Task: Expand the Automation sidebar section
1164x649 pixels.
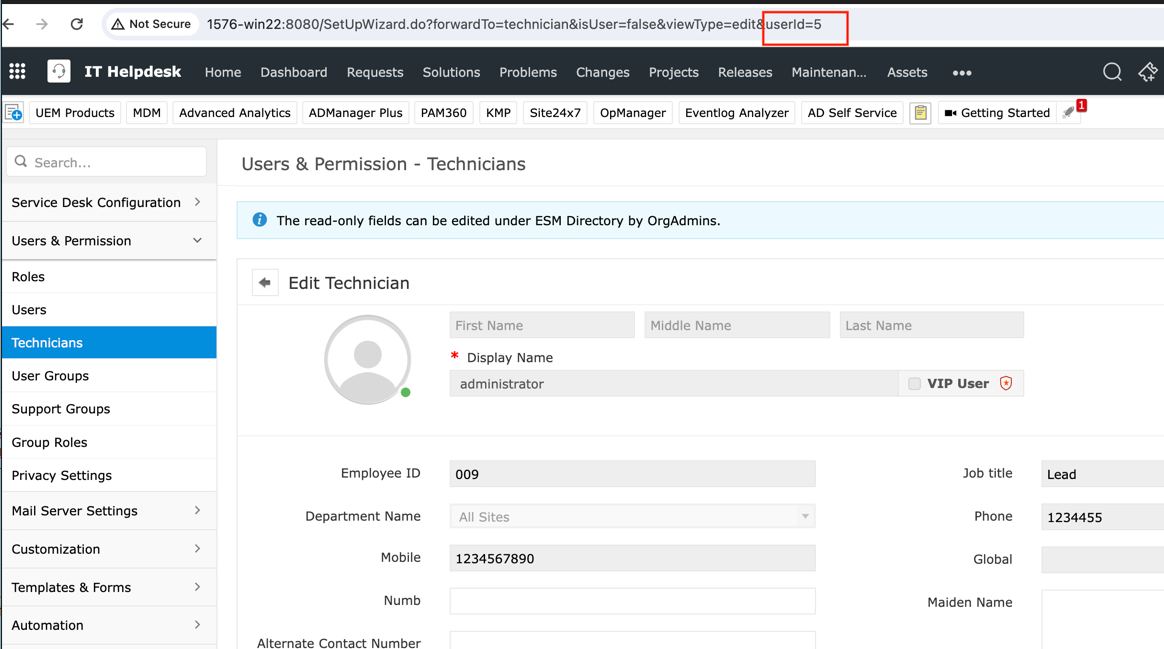Action: coord(108,625)
